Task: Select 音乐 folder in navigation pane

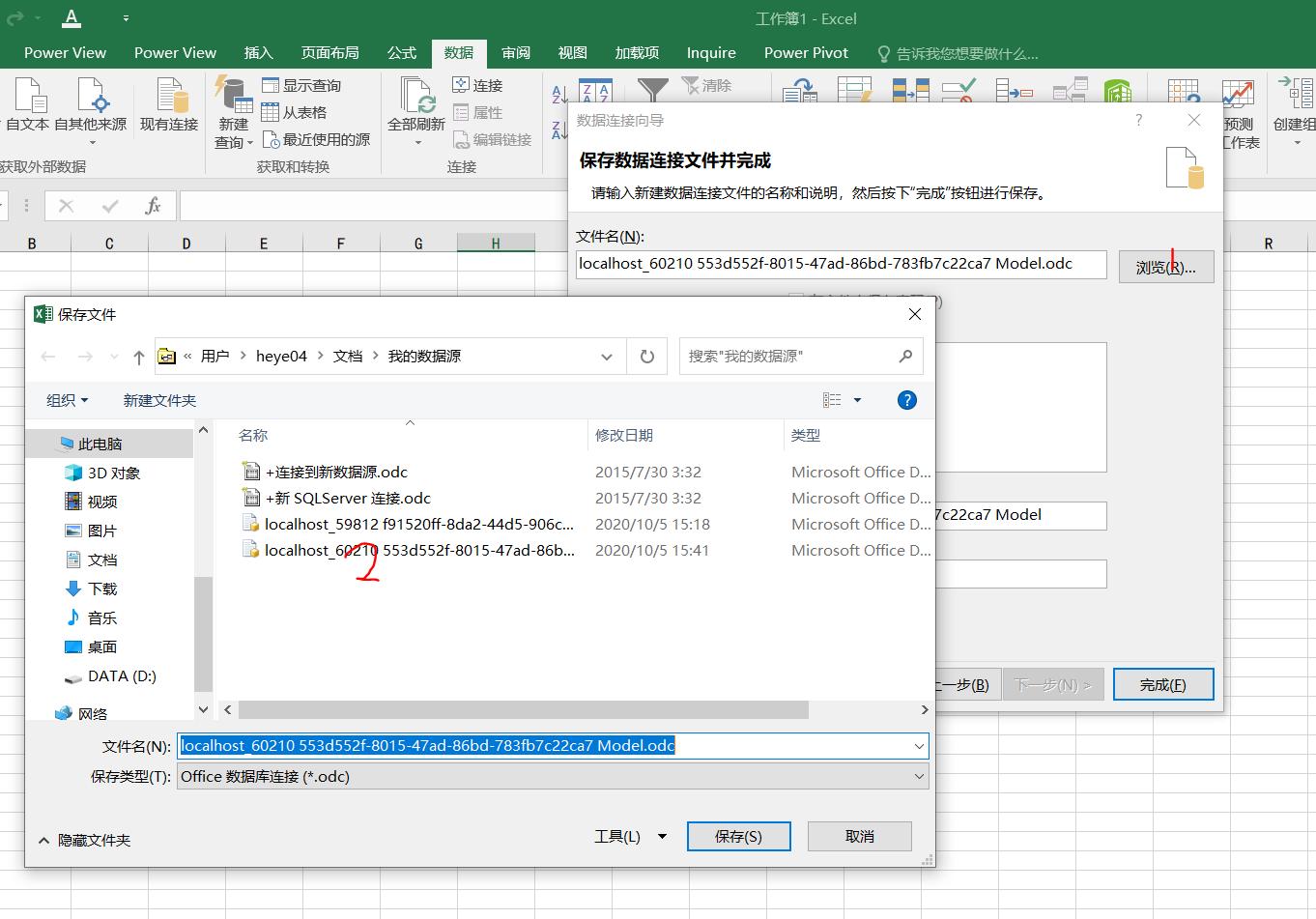Action: point(91,617)
